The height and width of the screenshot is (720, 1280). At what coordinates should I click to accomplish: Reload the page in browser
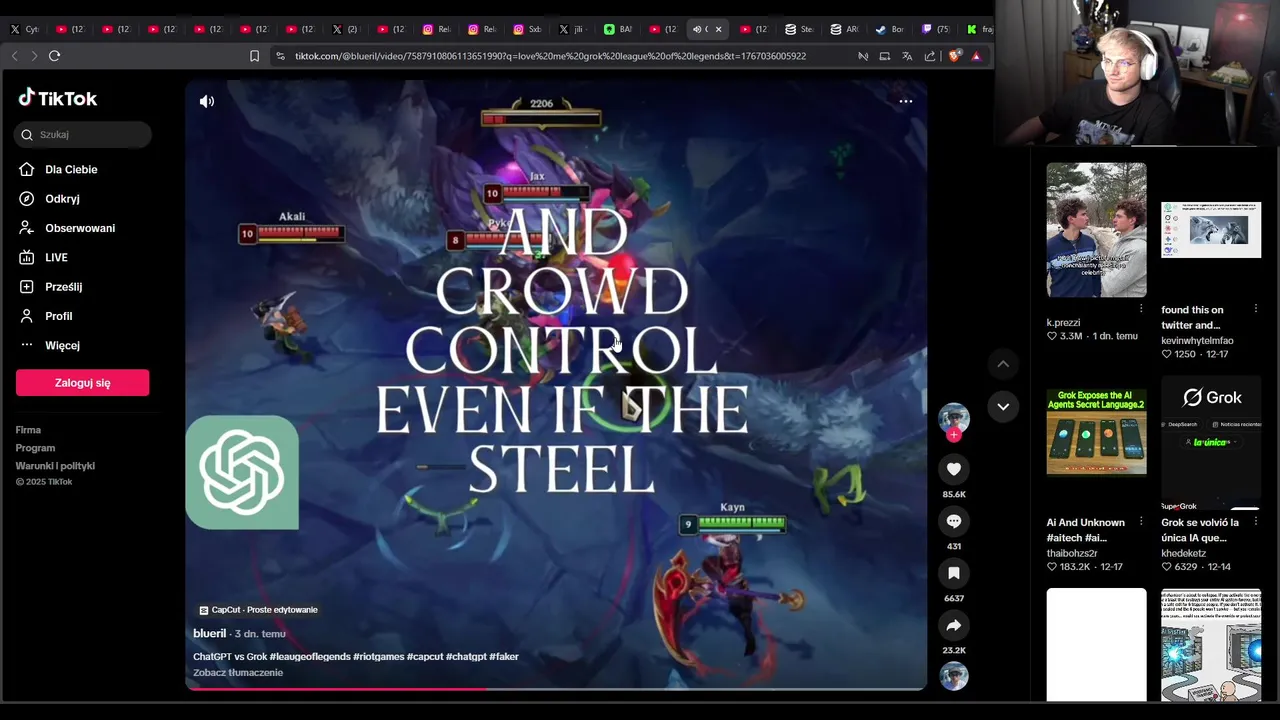[54, 56]
